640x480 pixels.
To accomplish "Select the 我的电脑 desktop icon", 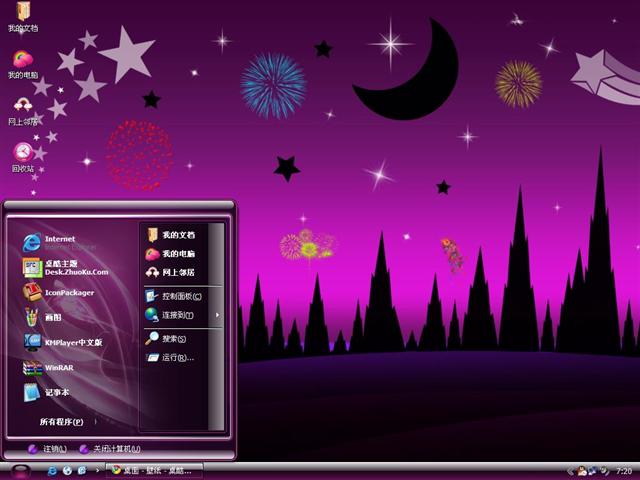I will tap(22, 64).
